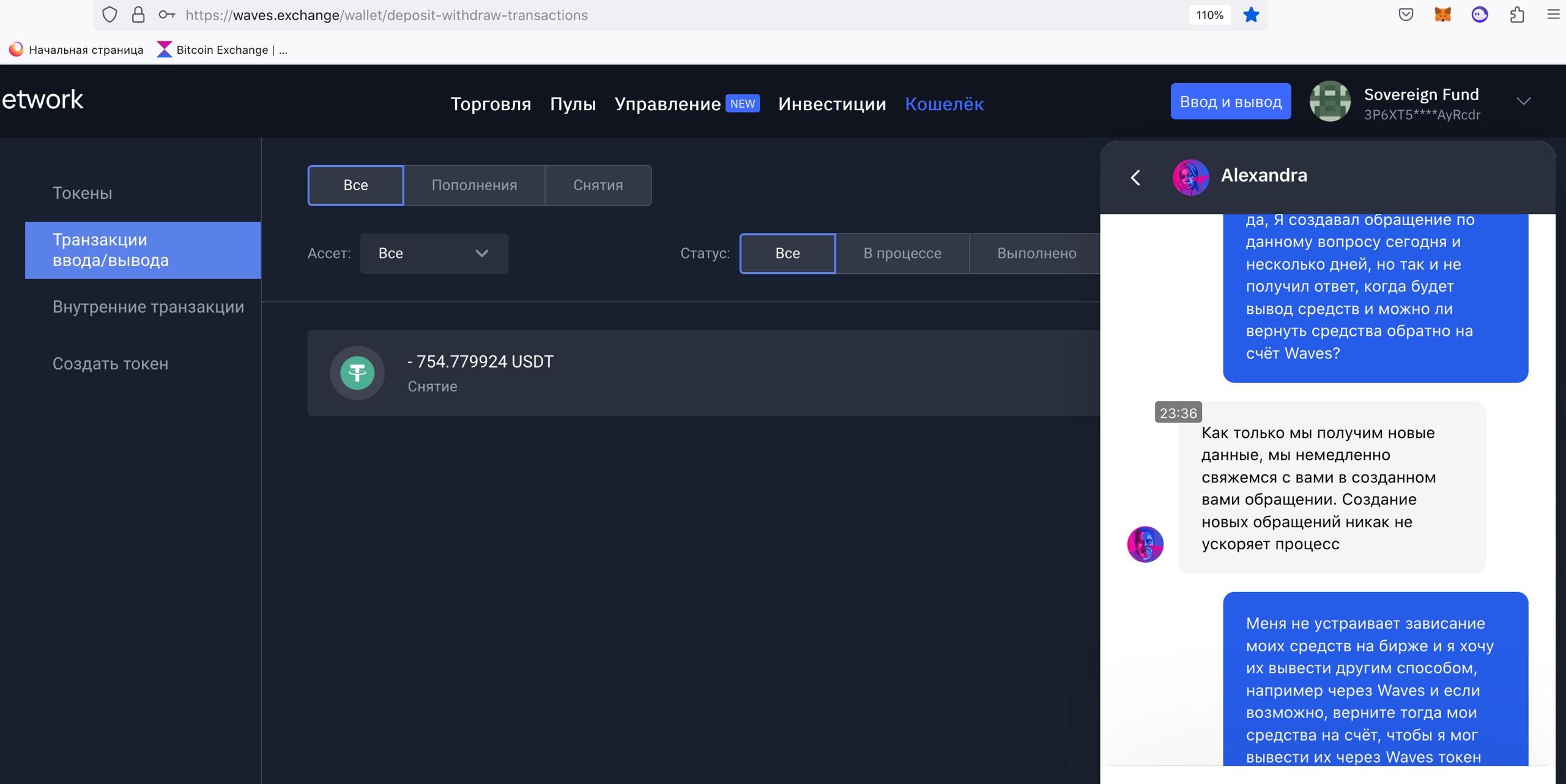Open the browser extensions puzzle icon
The image size is (1566, 784).
(x=1516, y=15)
